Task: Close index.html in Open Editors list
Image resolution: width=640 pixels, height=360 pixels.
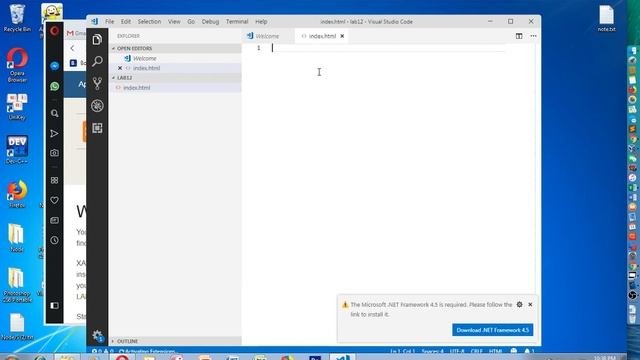Action: click(120, 68)
